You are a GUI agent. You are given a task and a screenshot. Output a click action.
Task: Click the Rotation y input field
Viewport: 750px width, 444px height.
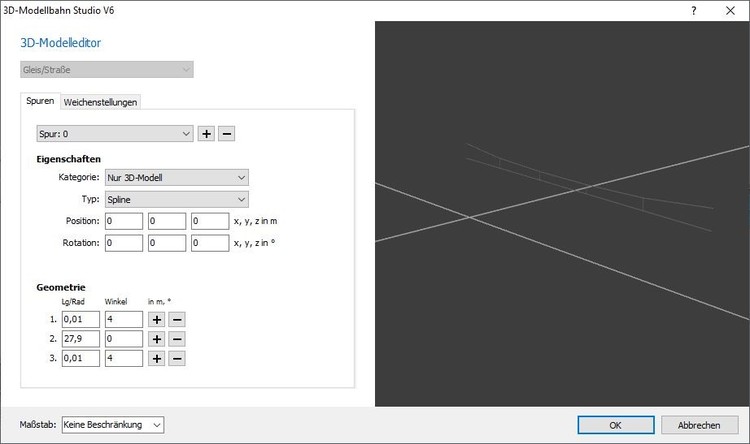[x=167, y=243]
